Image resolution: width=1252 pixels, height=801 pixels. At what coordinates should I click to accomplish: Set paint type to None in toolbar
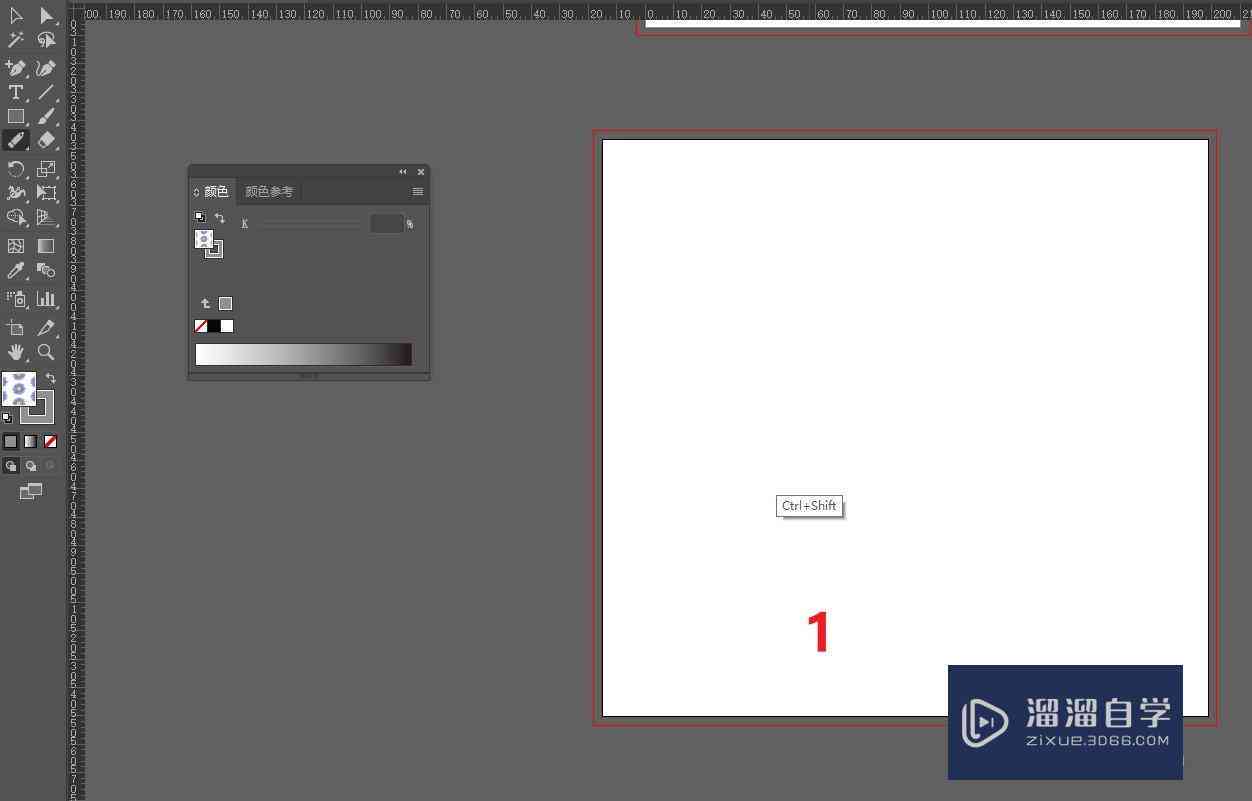[x=50, y=441]
